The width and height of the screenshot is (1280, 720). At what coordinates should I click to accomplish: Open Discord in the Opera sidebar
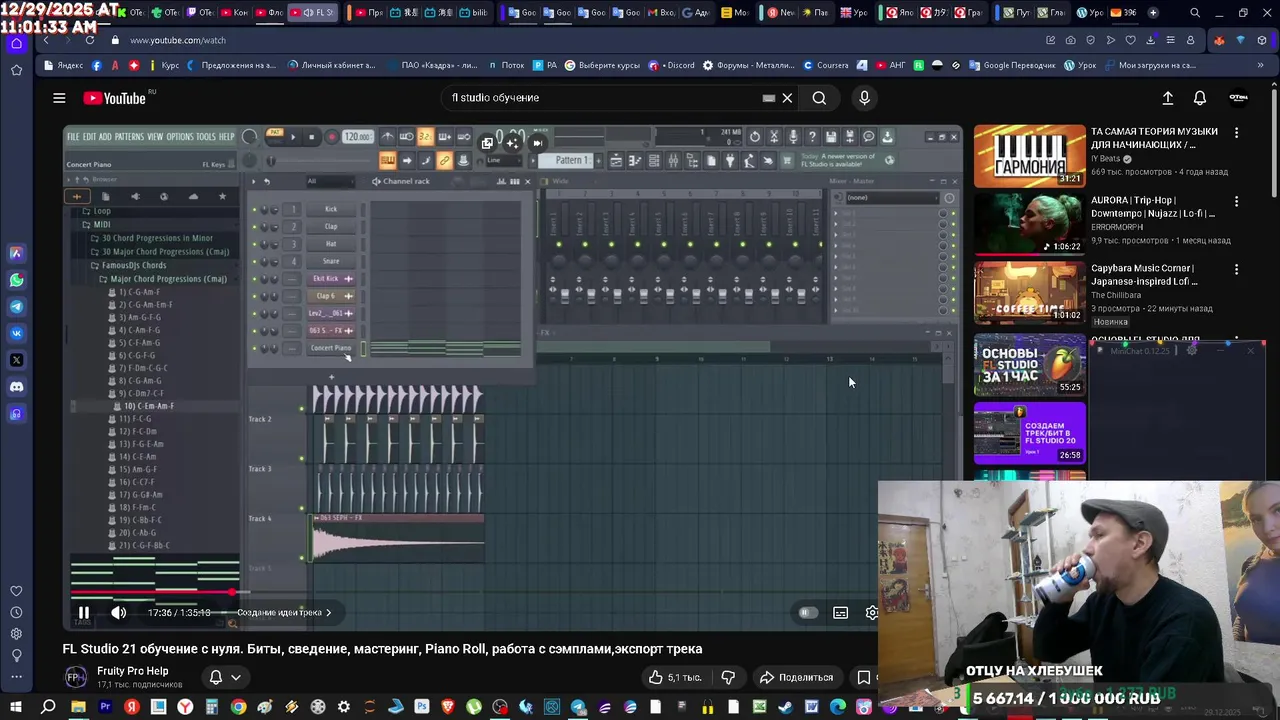16,387
